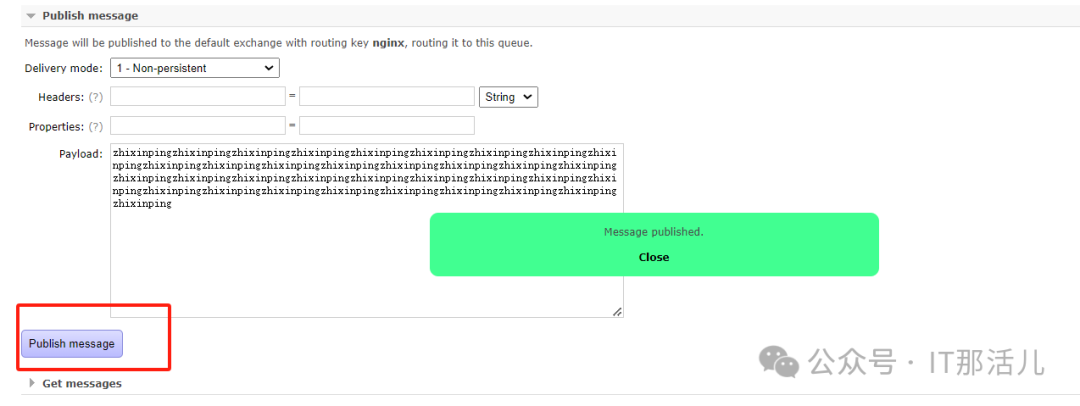
Task: Click the WeChat logo watermark icon
Action: [x=779, y=361]
